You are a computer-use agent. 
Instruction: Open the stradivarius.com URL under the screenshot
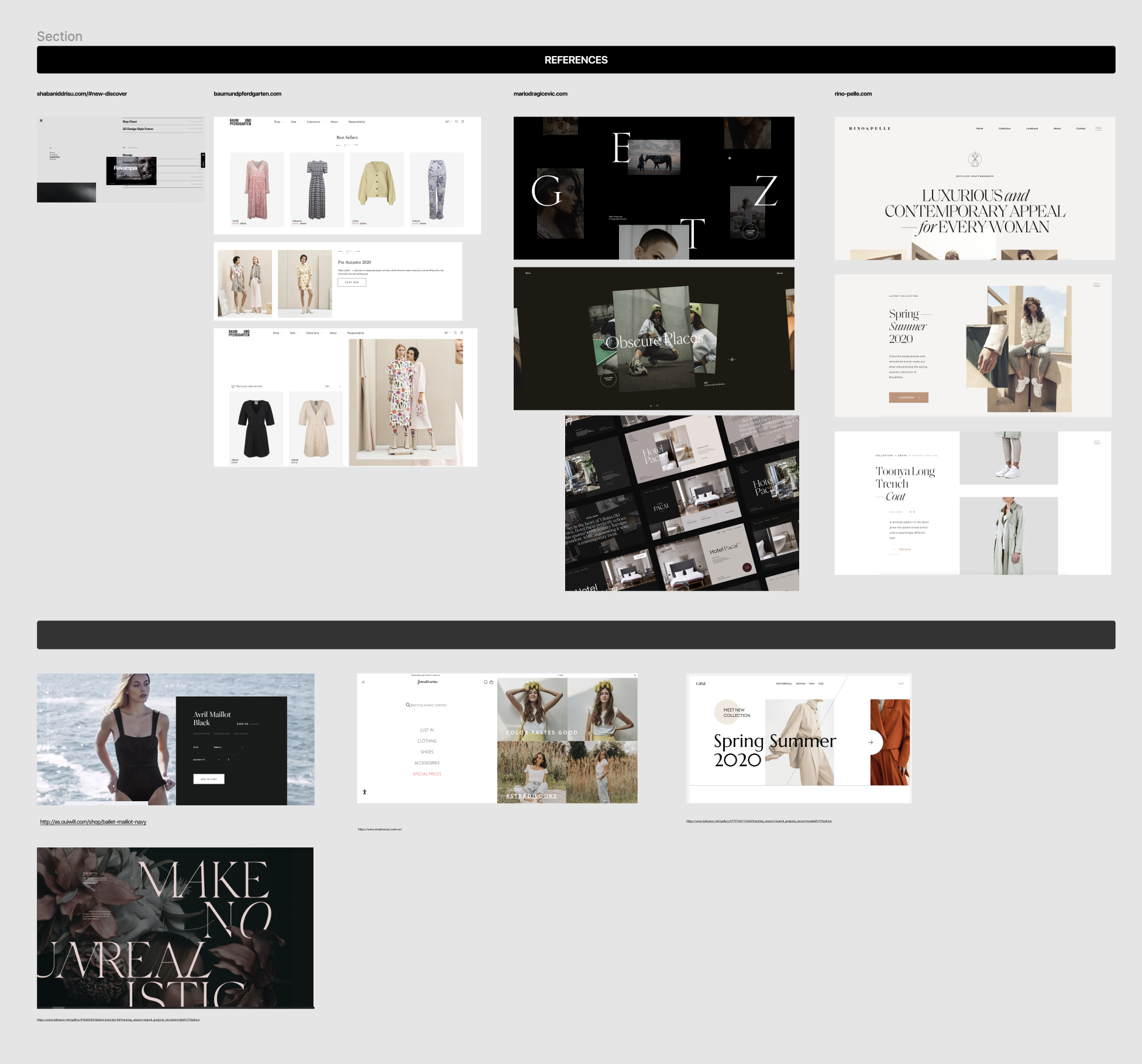tap(380, 829)
